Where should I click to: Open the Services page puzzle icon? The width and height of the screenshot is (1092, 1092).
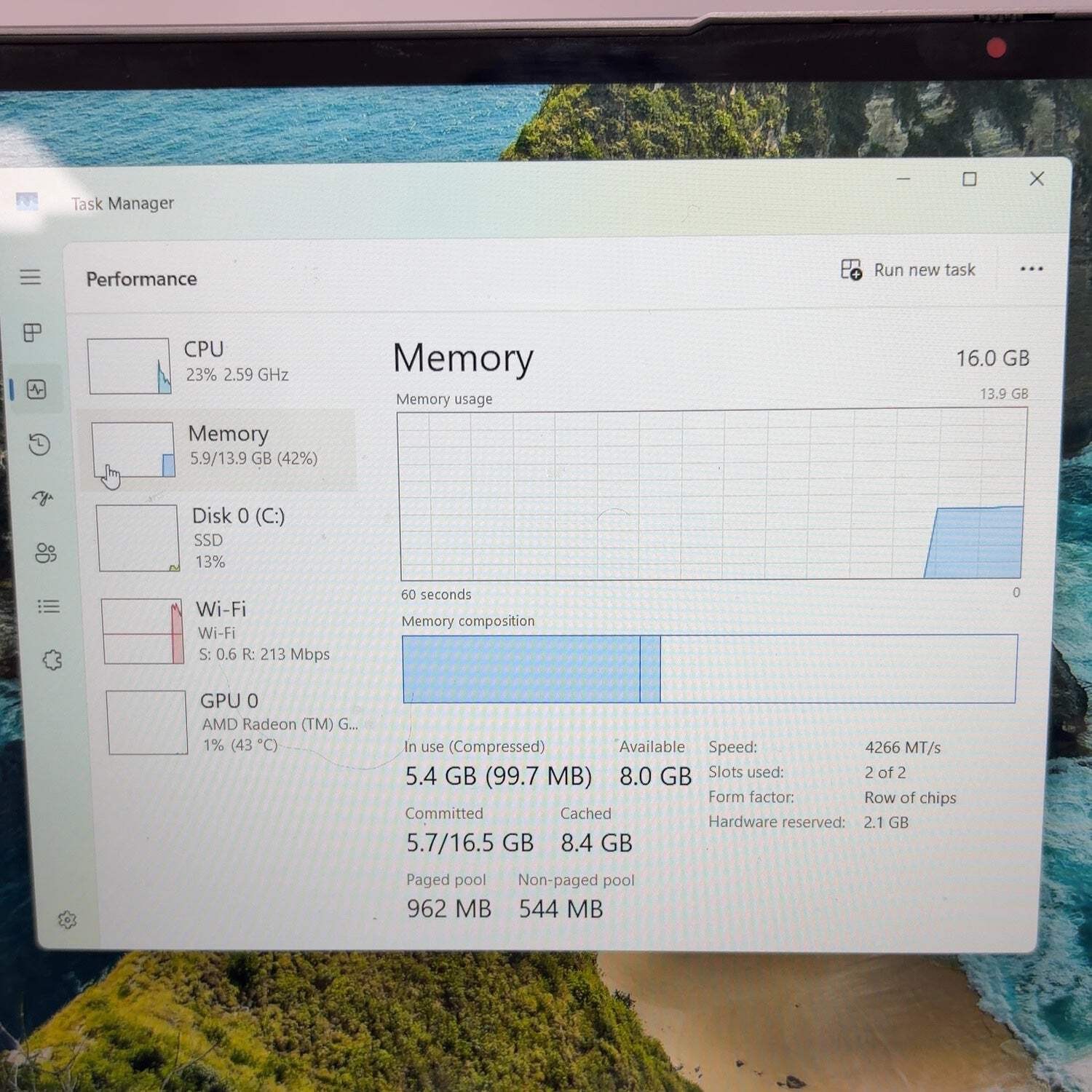[52, 660]
